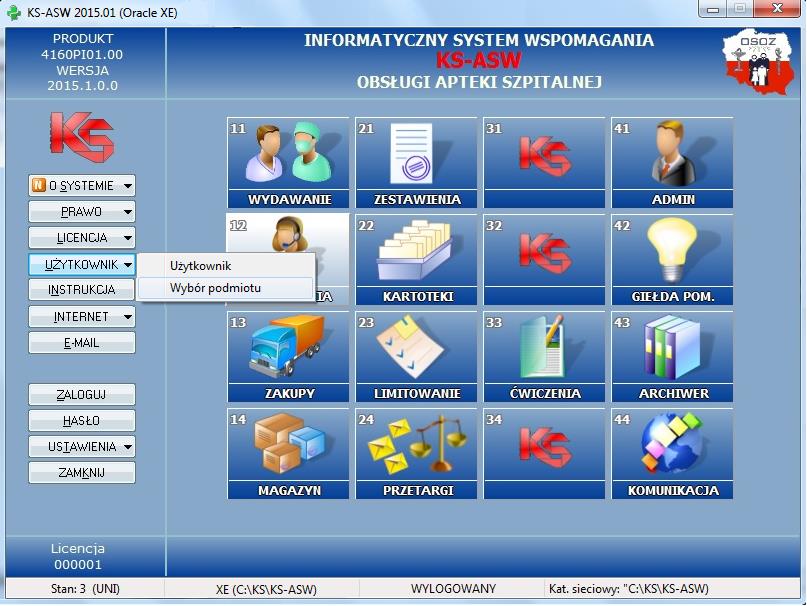Image resolution: width=807 pixels, height=606 pixels.
Task: Click the OSOZ Poland map logo
Action: pos(758,63)
